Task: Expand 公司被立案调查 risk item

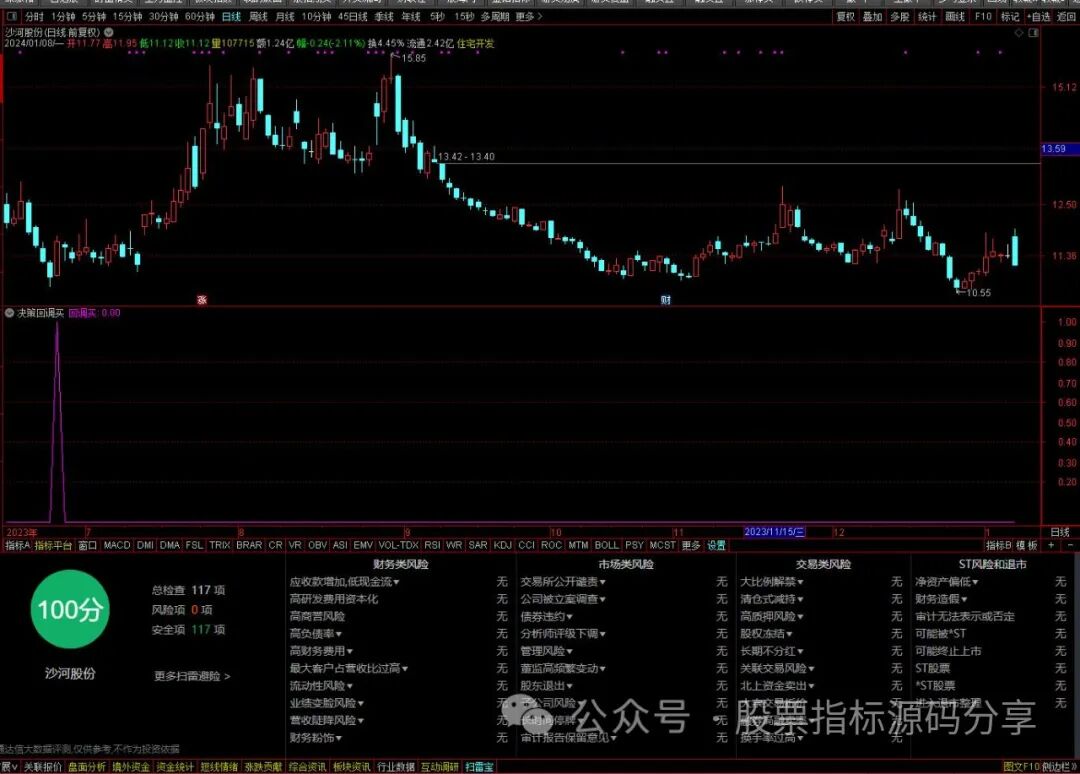Action: pos(563,599)
